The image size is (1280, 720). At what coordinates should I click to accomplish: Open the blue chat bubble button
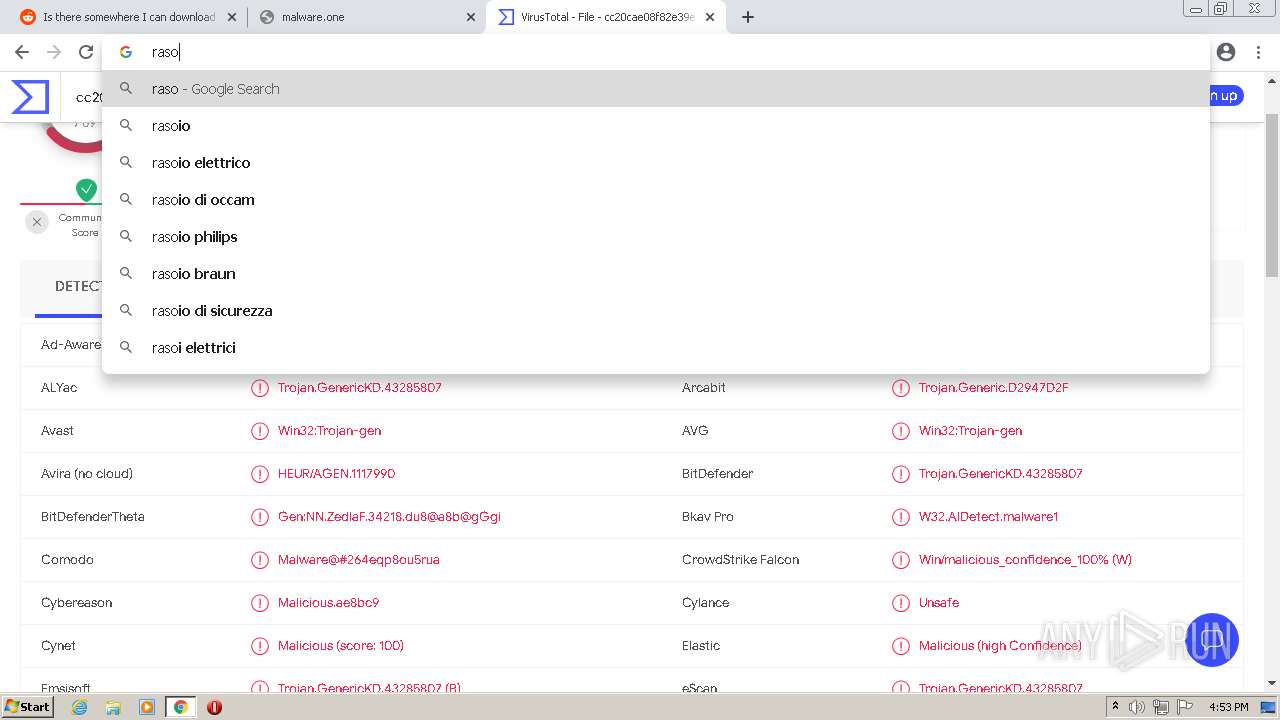pyautogui.click(x=1212, y=640)
